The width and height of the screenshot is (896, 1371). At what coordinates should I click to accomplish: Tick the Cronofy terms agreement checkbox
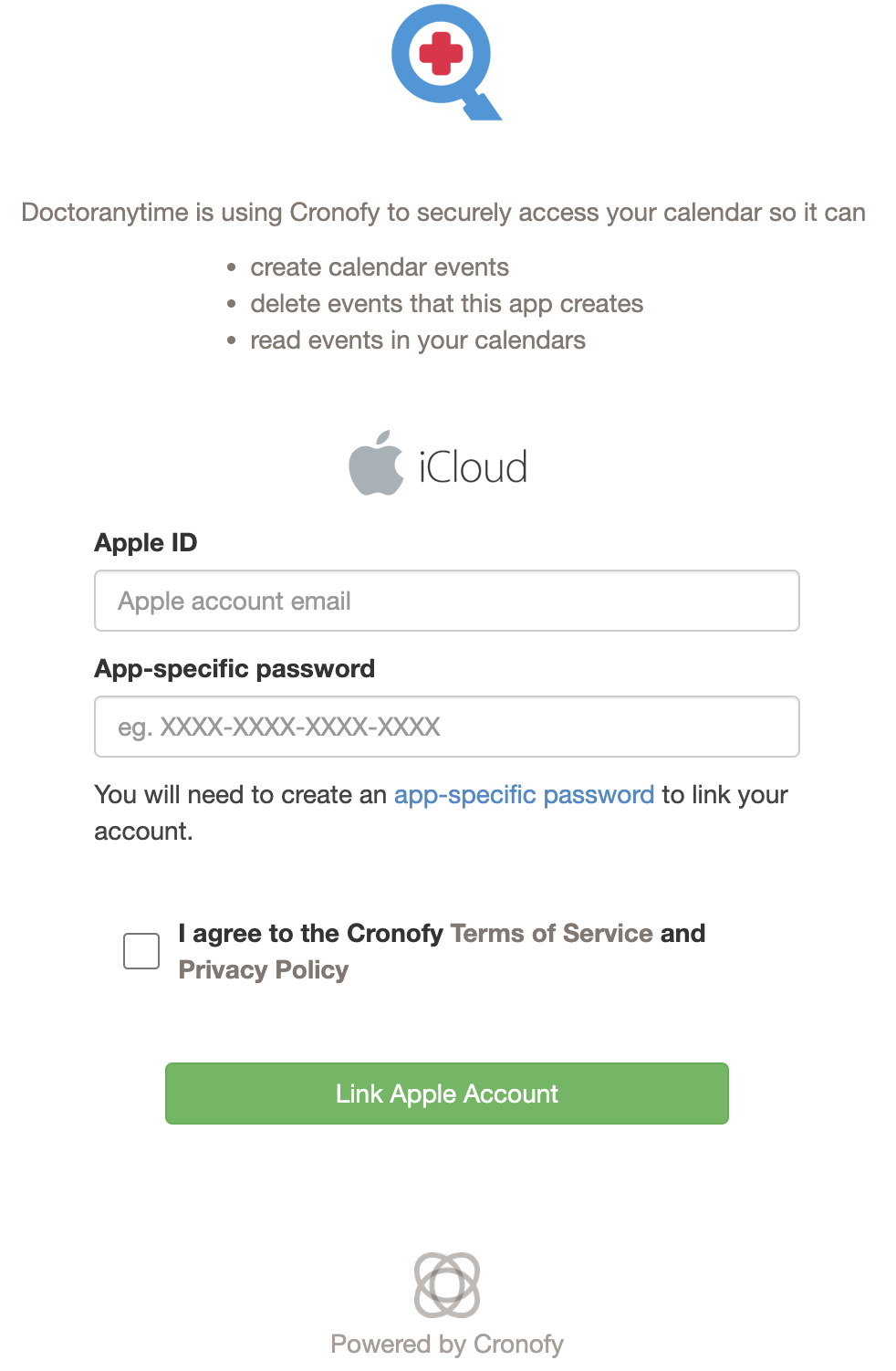(x=141, y=951)
